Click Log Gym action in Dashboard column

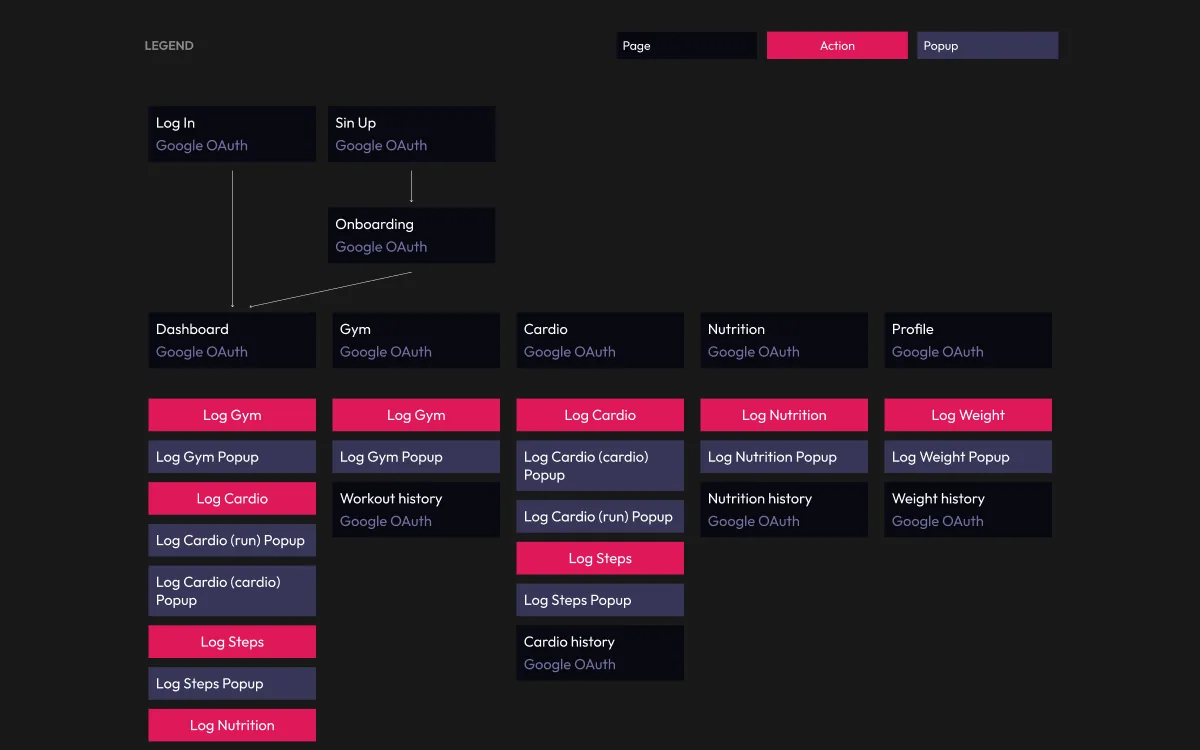click(232, 415)
